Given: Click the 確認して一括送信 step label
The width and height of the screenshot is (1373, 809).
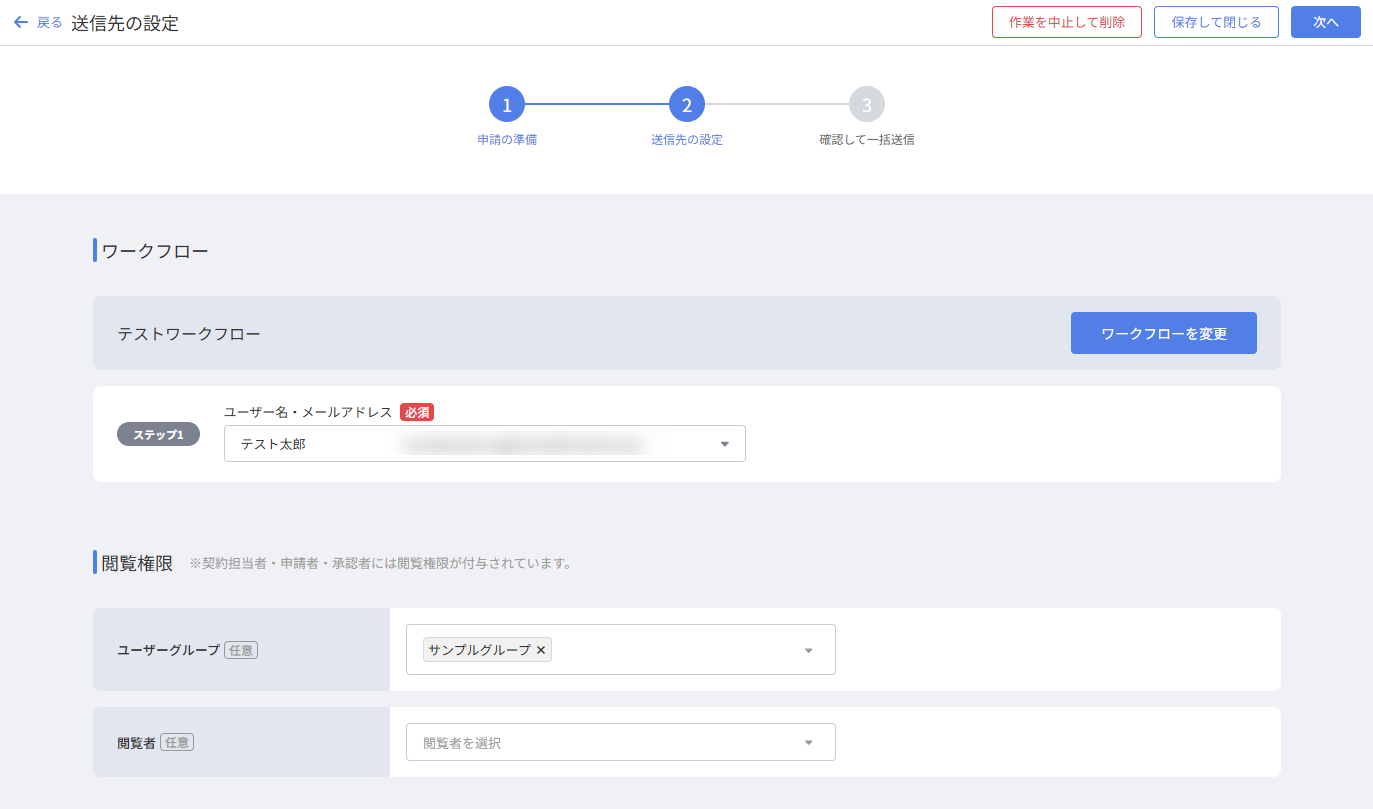Looking at the screenshot, I should pos(867,140).
